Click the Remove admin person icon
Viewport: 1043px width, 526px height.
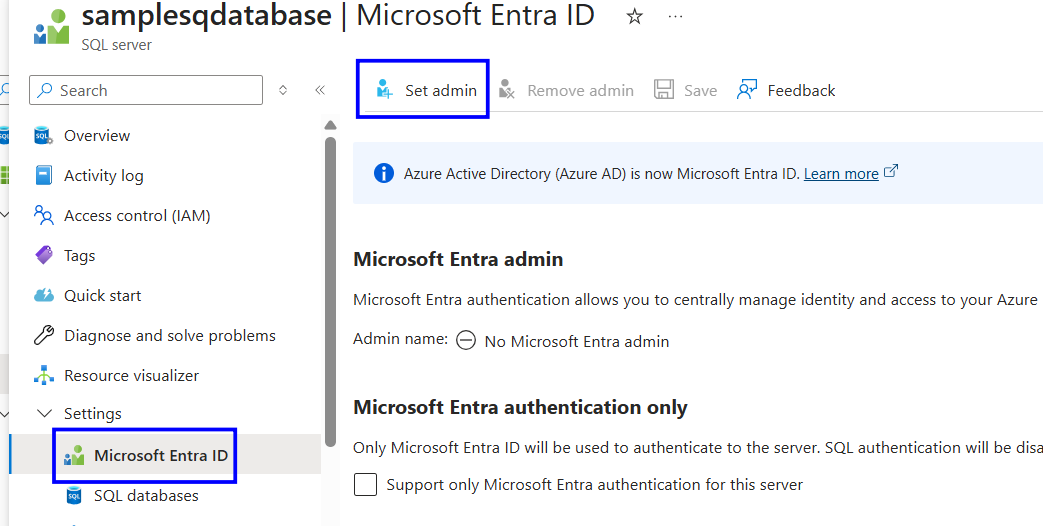(x=507, y=90)
